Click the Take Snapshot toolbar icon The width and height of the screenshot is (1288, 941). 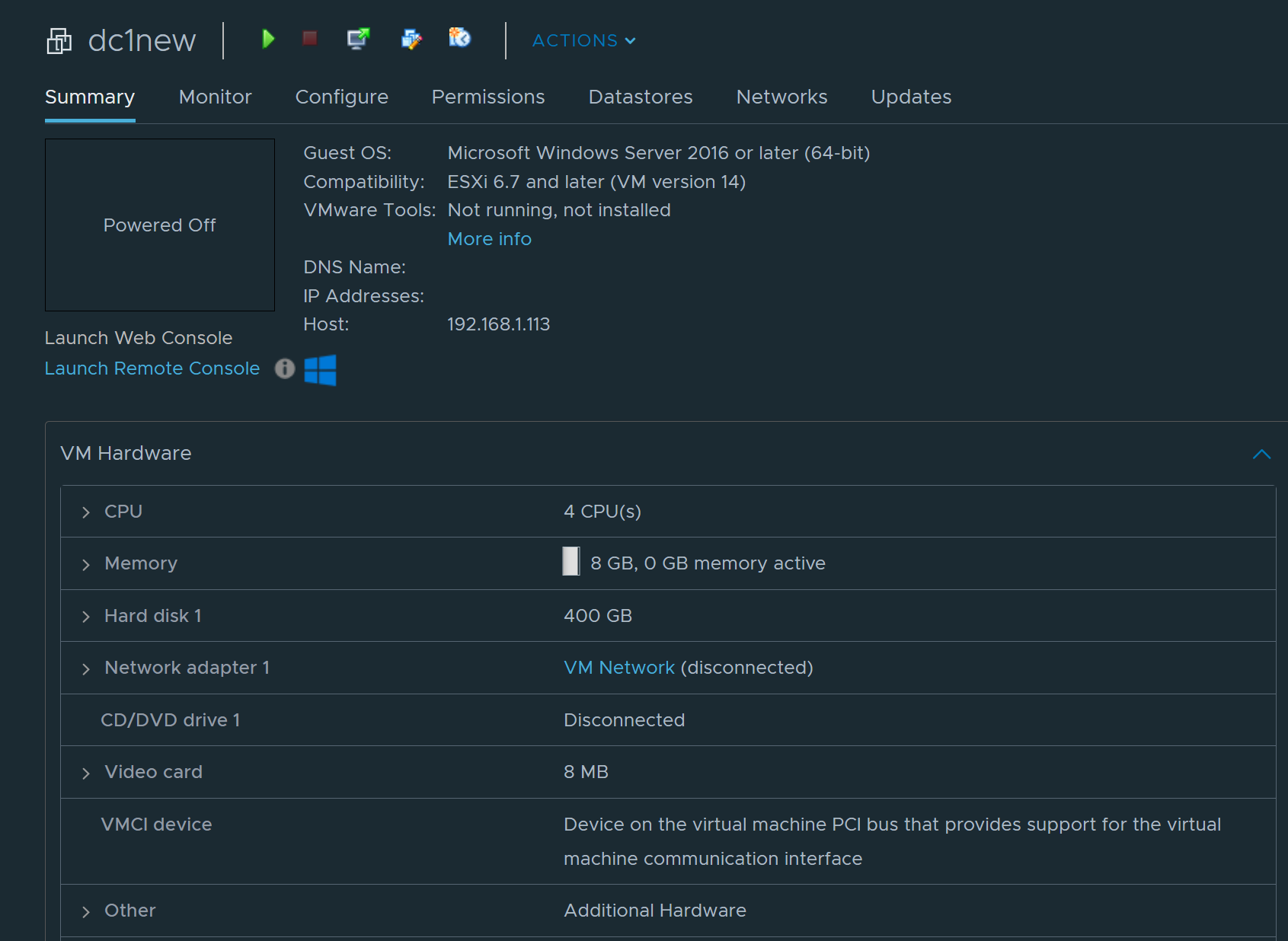(459, 37)
